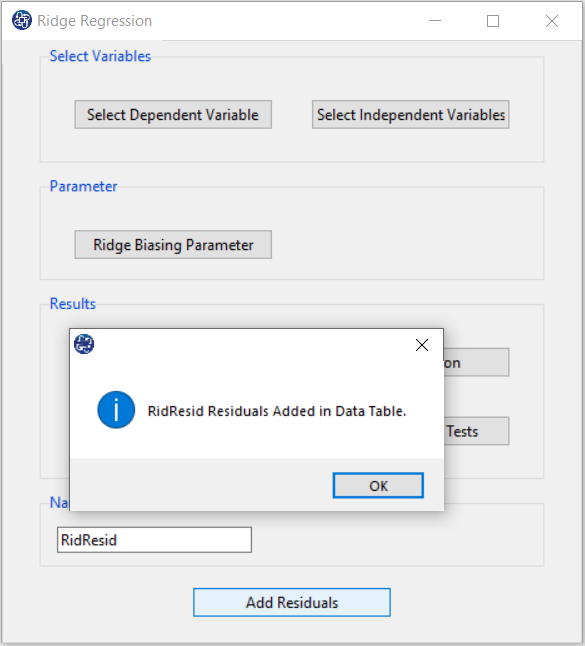Focus the RidResid name text field

154,540
